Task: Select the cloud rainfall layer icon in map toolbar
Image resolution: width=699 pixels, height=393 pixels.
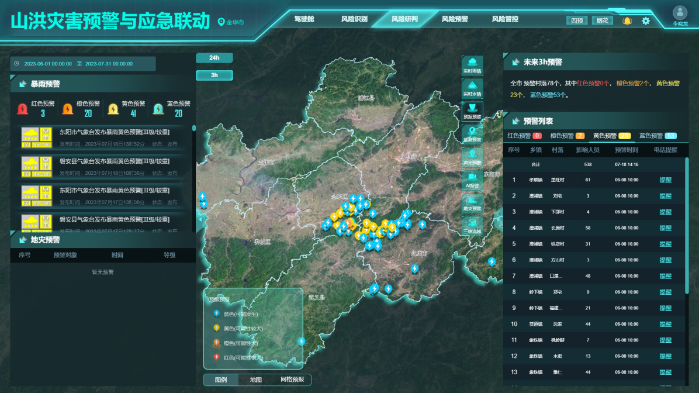Action: coord(472,65)
